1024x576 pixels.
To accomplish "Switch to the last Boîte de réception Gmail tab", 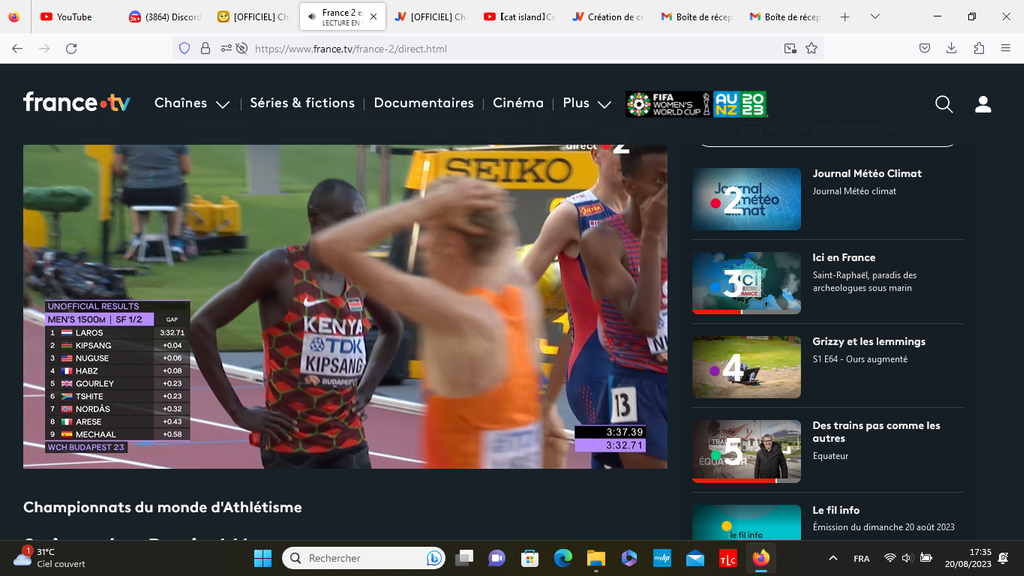I will pyautogui.click(x=786, y=17).
